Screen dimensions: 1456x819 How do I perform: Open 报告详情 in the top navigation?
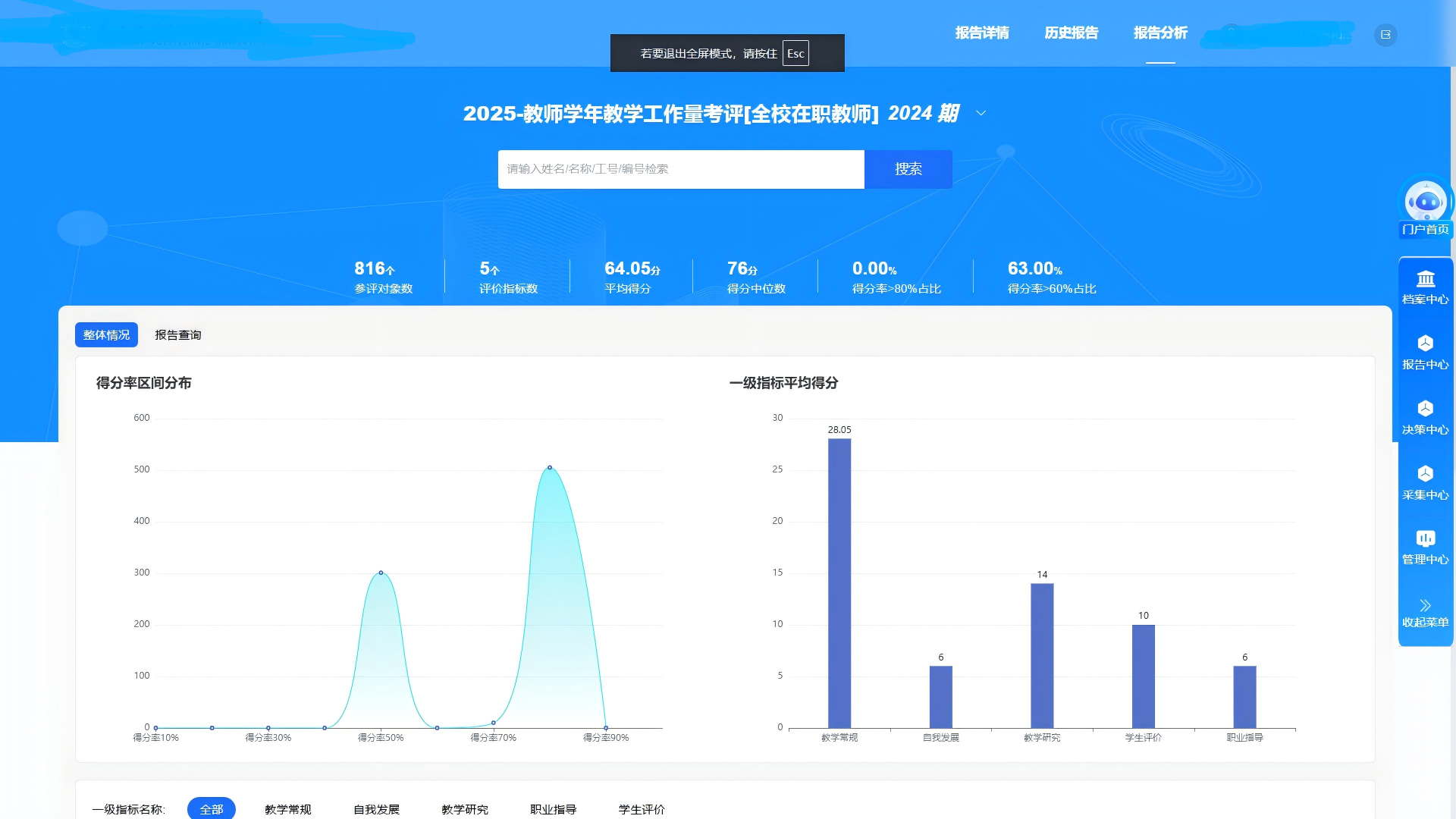pyautogui.click(x=982, y=33)
